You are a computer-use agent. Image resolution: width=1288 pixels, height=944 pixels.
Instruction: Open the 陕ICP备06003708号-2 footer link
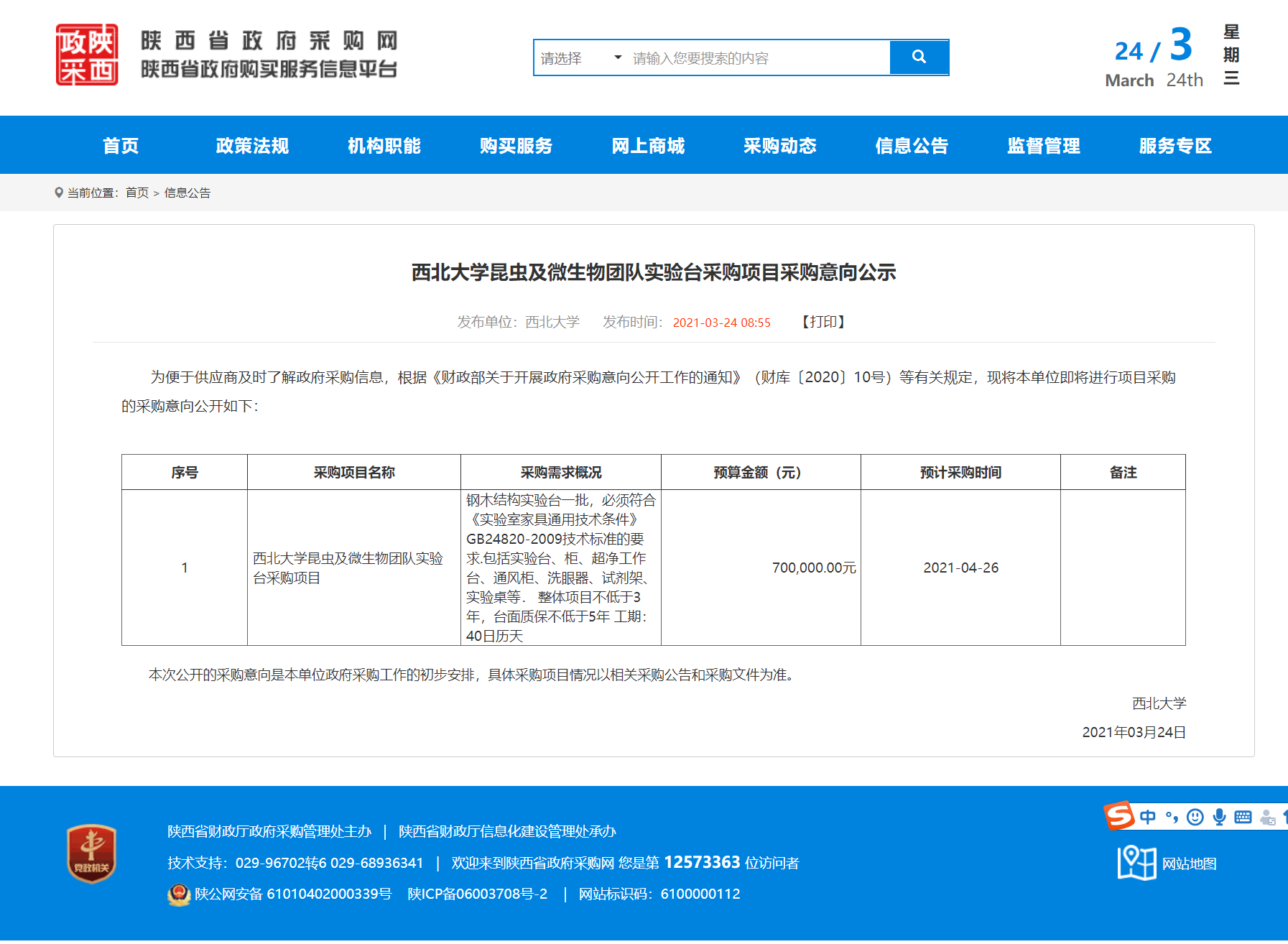(x=477, y=894)
